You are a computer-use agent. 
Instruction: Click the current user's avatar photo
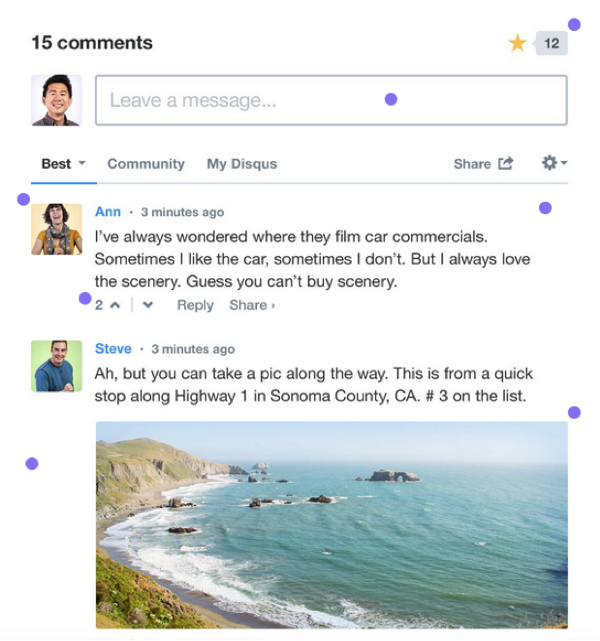click(x=56, y=100)
